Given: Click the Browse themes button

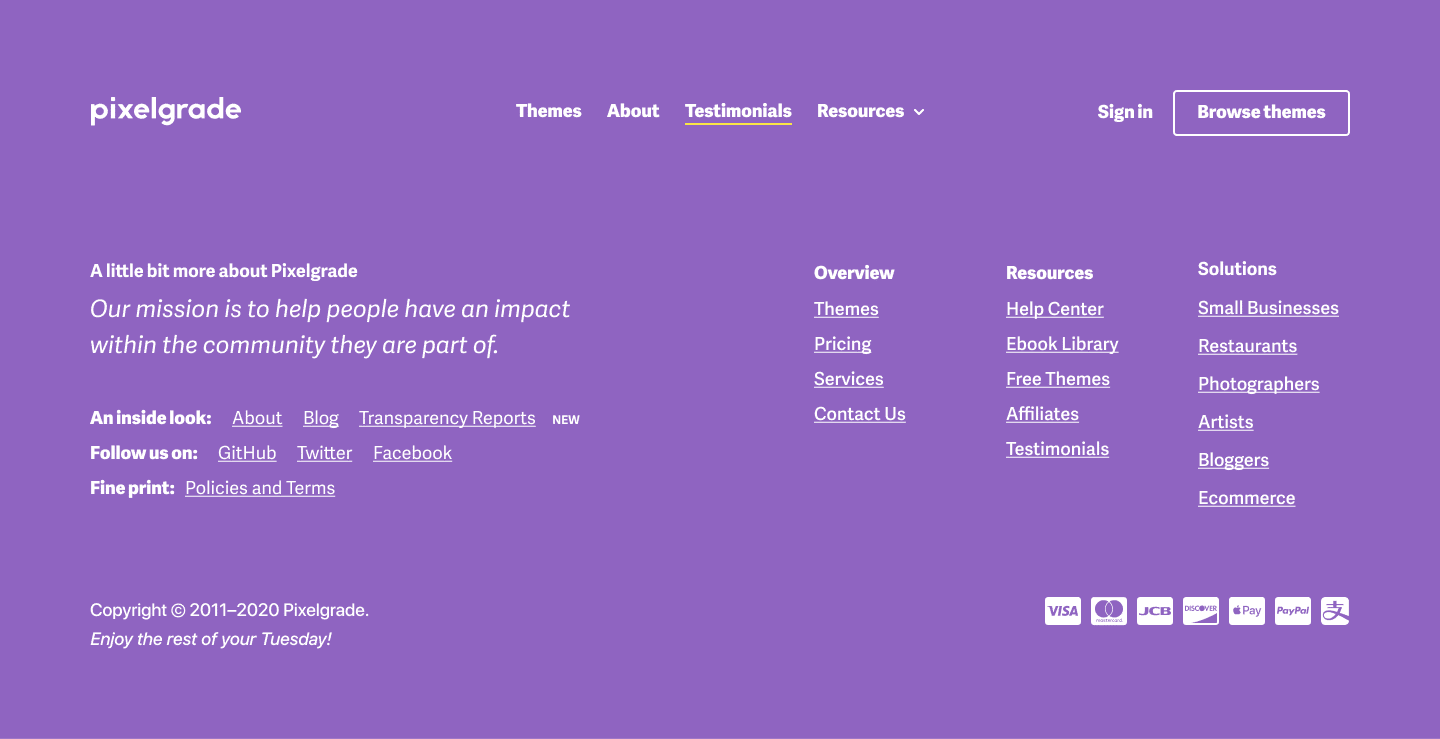Looking at the screenshot, I should (x=1261, y=112).
